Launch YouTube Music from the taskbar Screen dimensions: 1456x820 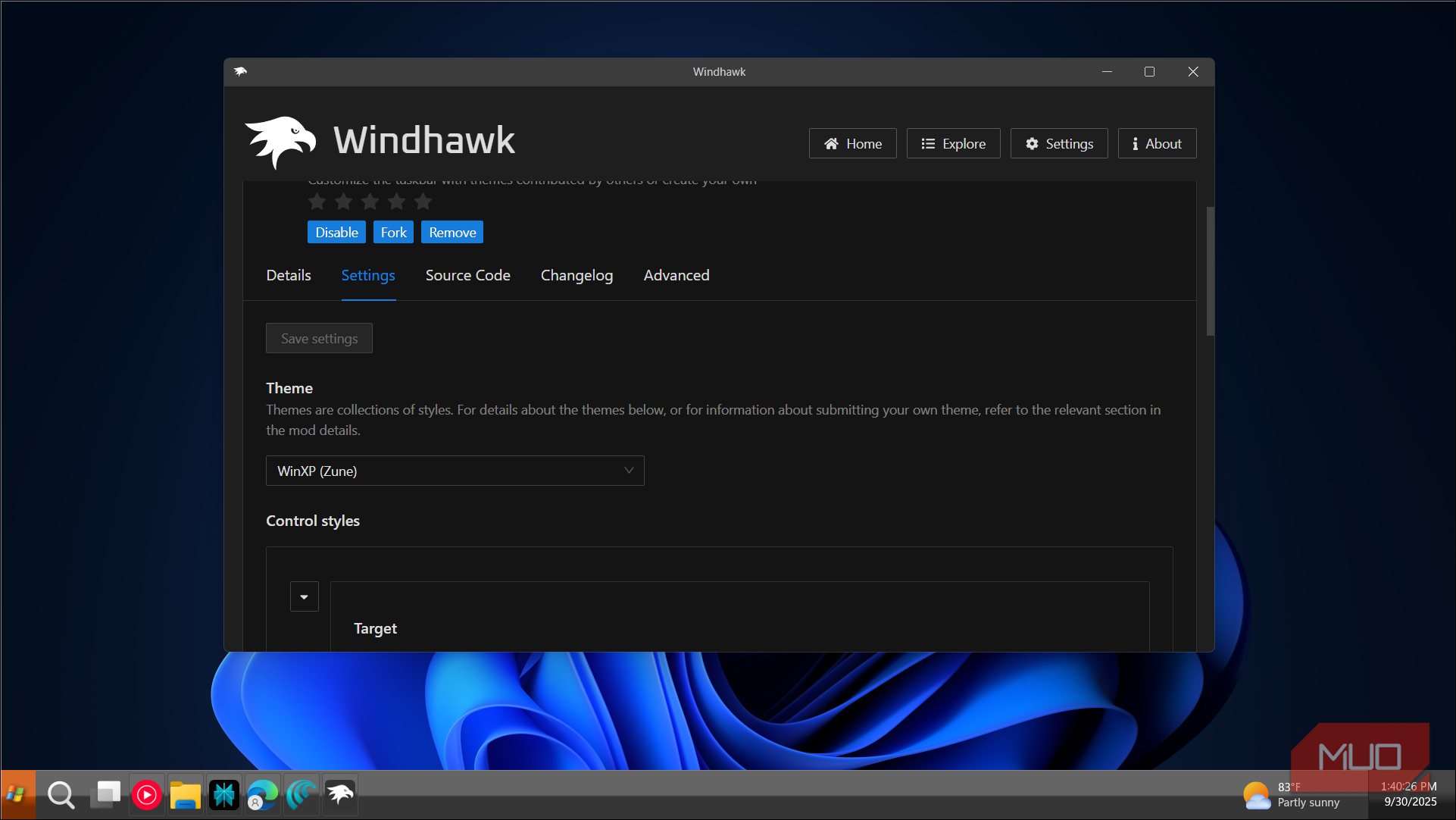(x=146, y=794)
